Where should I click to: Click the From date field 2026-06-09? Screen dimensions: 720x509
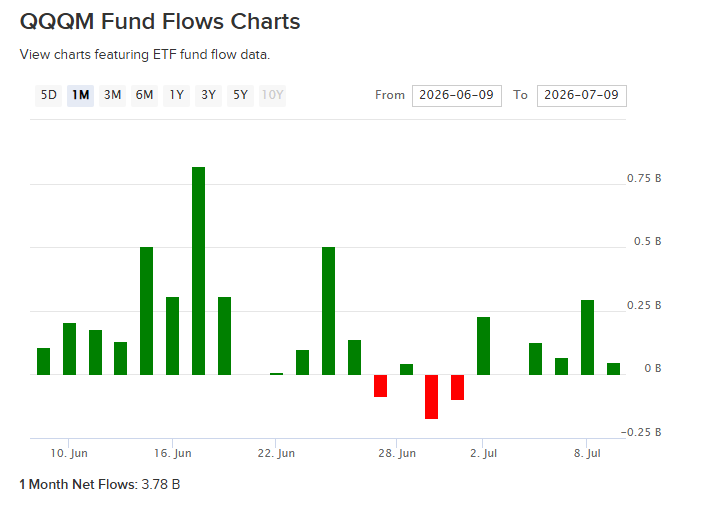tap(457, 96)
